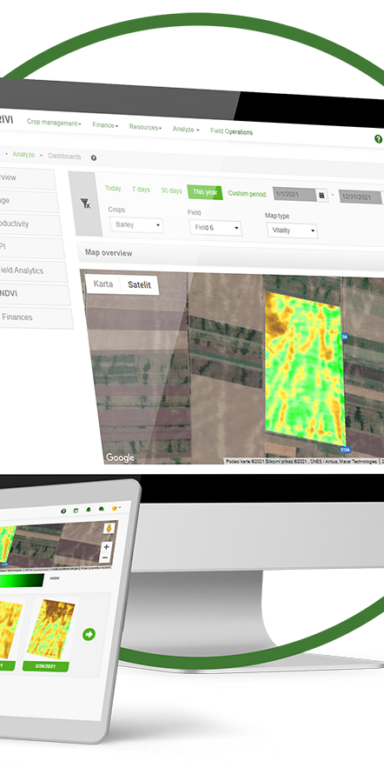Switch map to Karta view

(x=103, y=284)
